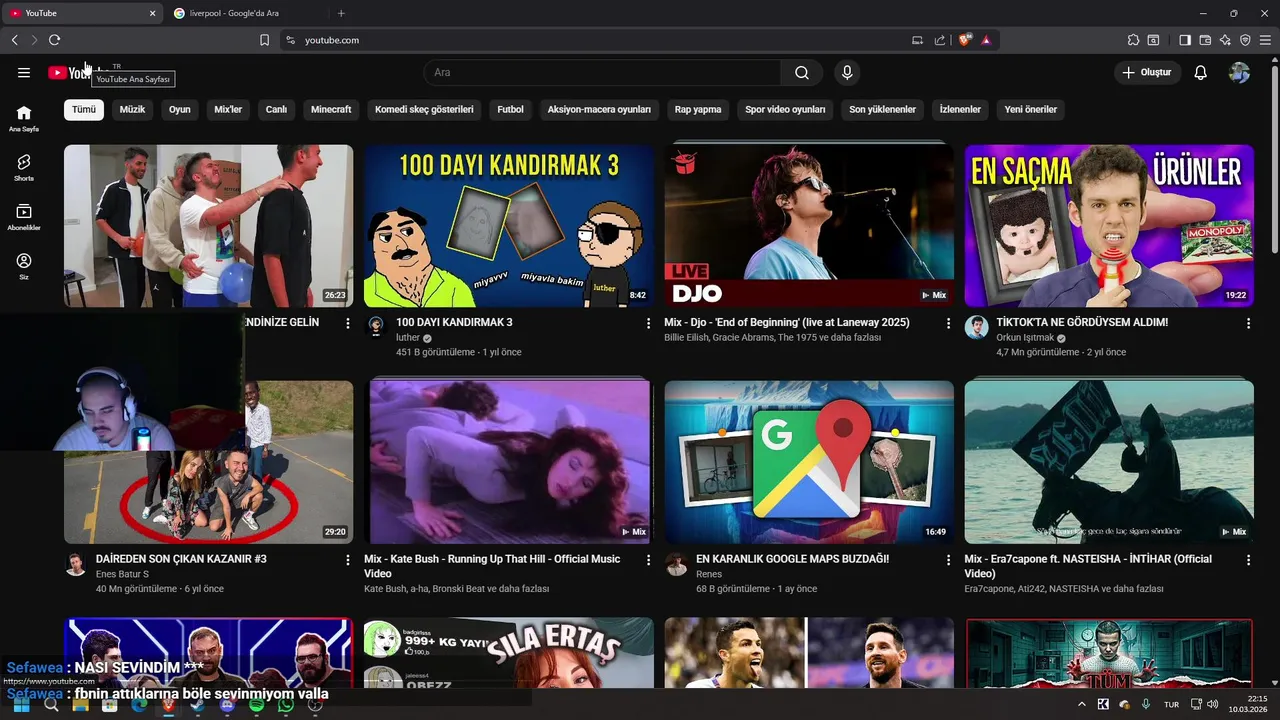Open EN KARANLIK GOOGLE MAPS BUZDAĞI! title

coord(792,560)
